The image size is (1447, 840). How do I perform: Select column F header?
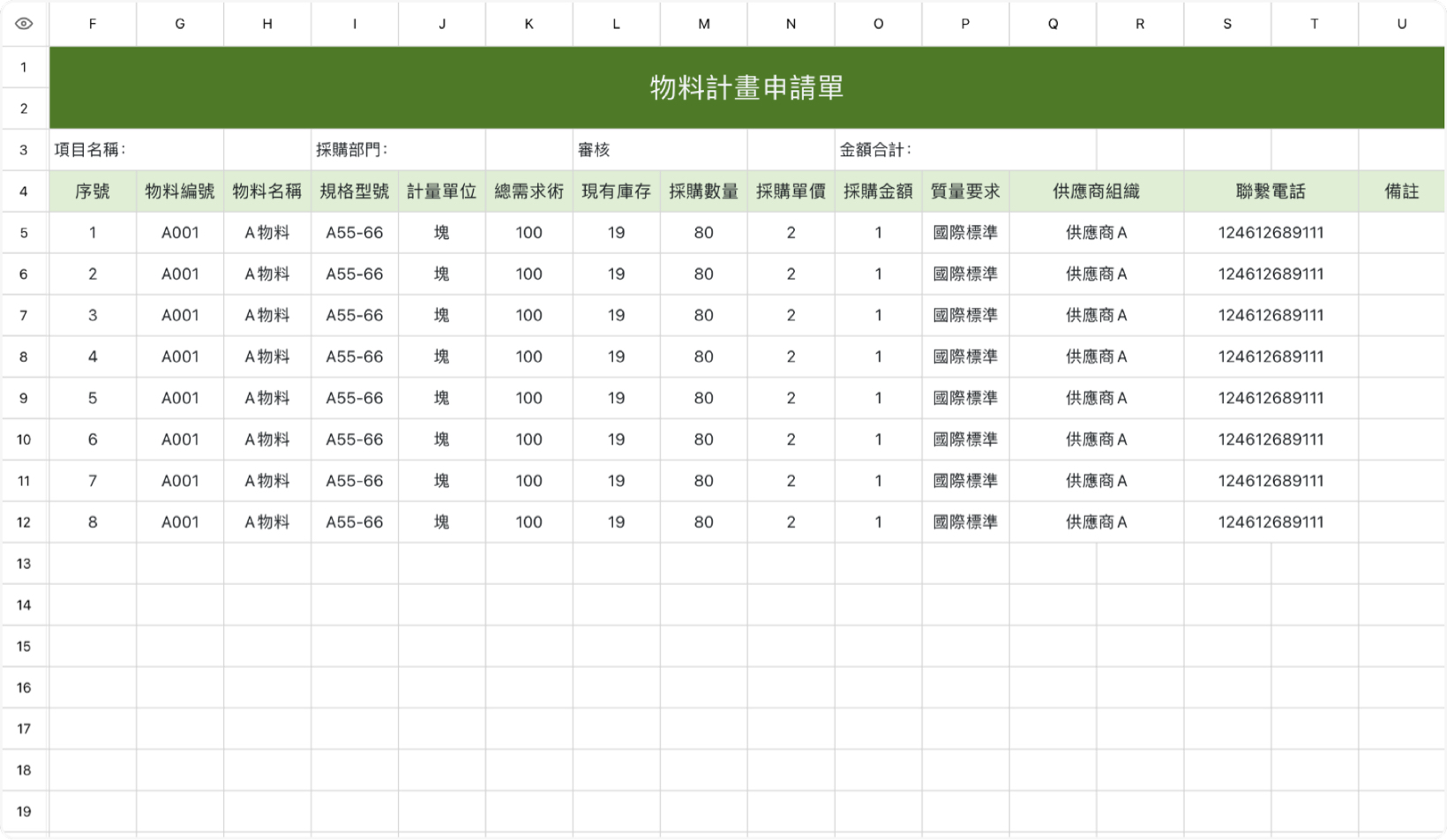click(x=93, y=24)
